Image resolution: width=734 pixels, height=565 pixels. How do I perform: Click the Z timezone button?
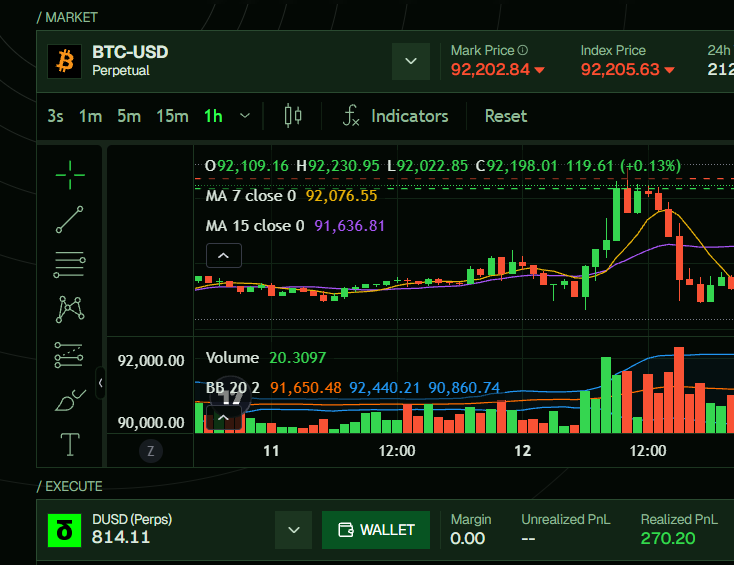point(151,451)
